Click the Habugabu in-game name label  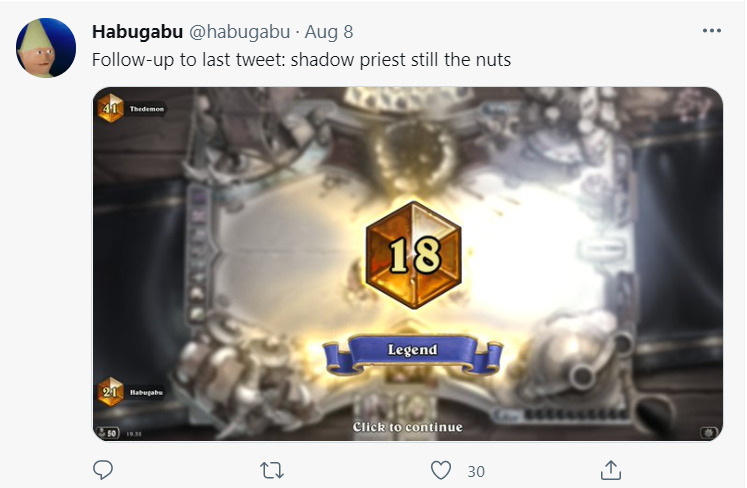click(x=146, y=393)
